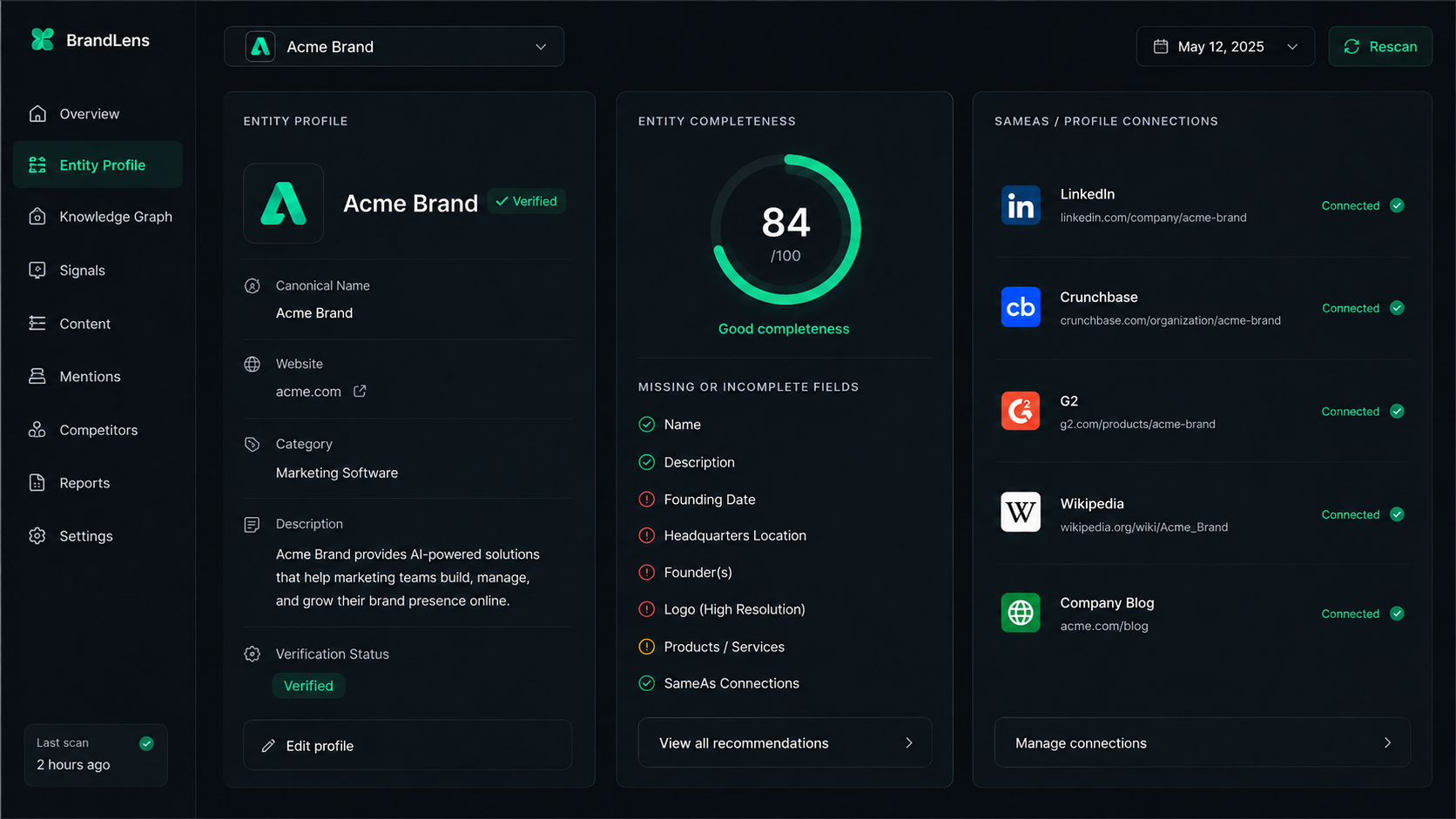Open the Signals section
1456x819 pixels.
tap(98, 270)
